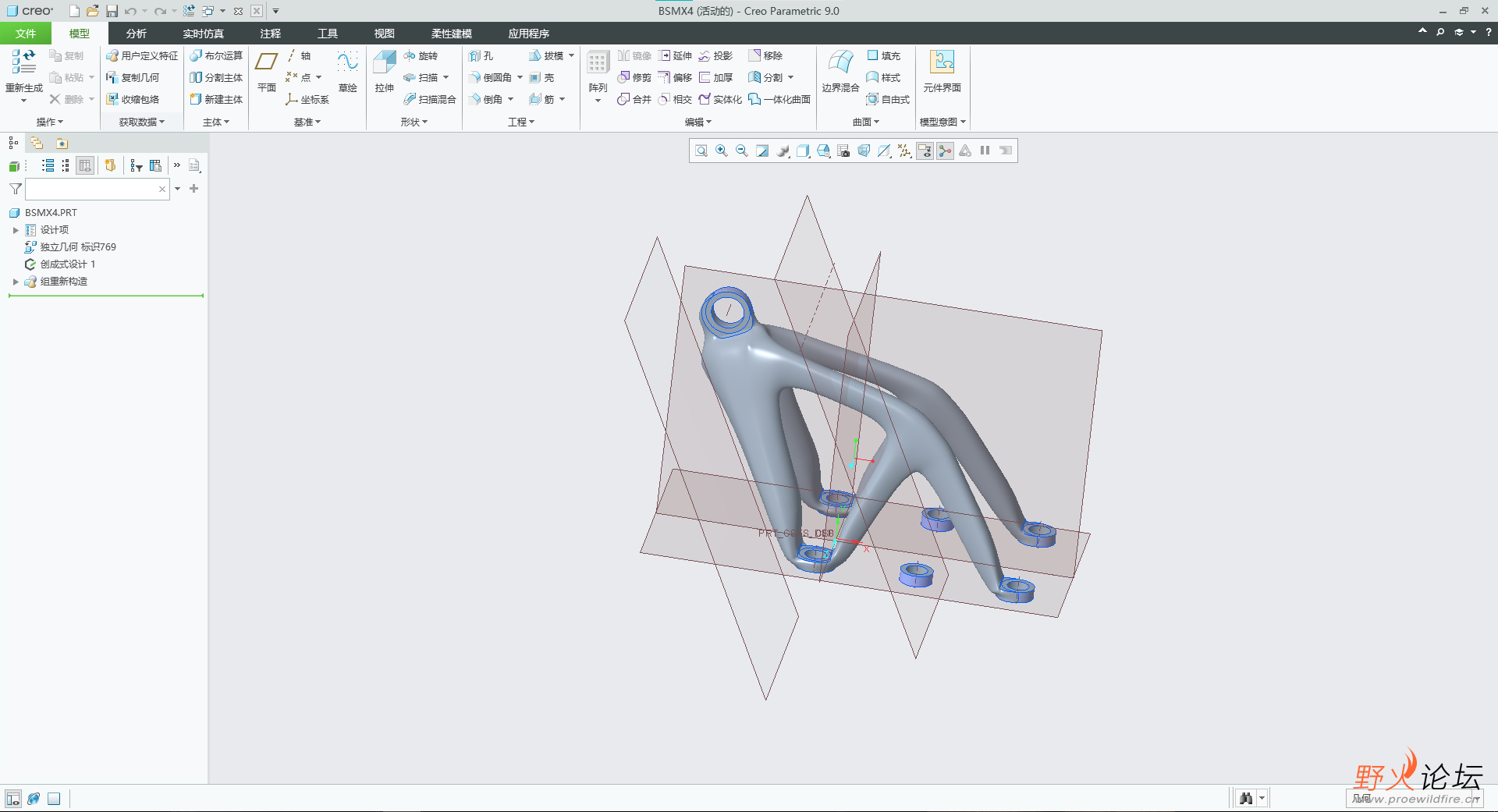Switch to the 注释 ribbon tab
The width and height of the screenshot is (1498, 812).
(271, 34)
